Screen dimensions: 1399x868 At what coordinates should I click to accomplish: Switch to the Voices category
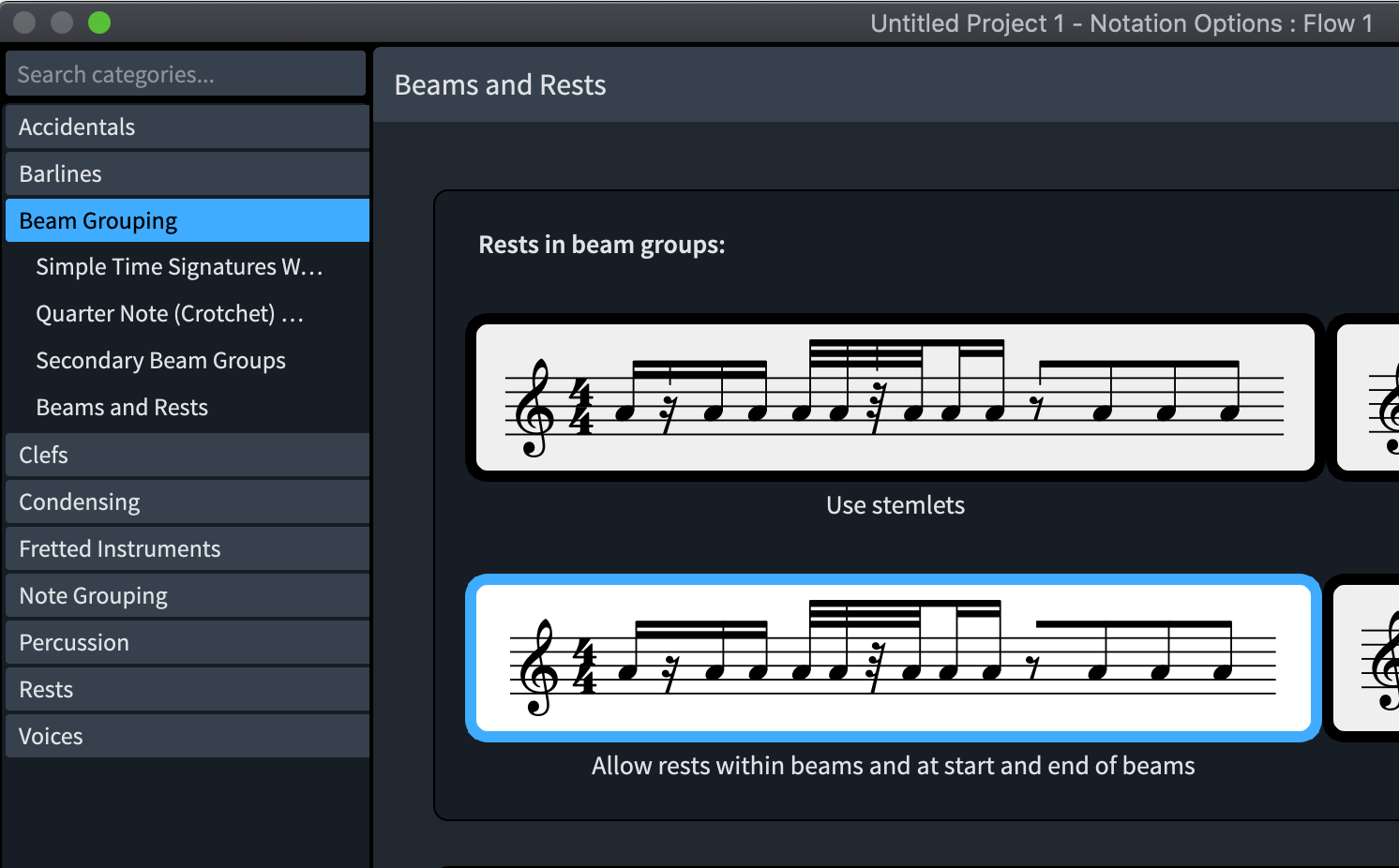[x=187, y=736]
